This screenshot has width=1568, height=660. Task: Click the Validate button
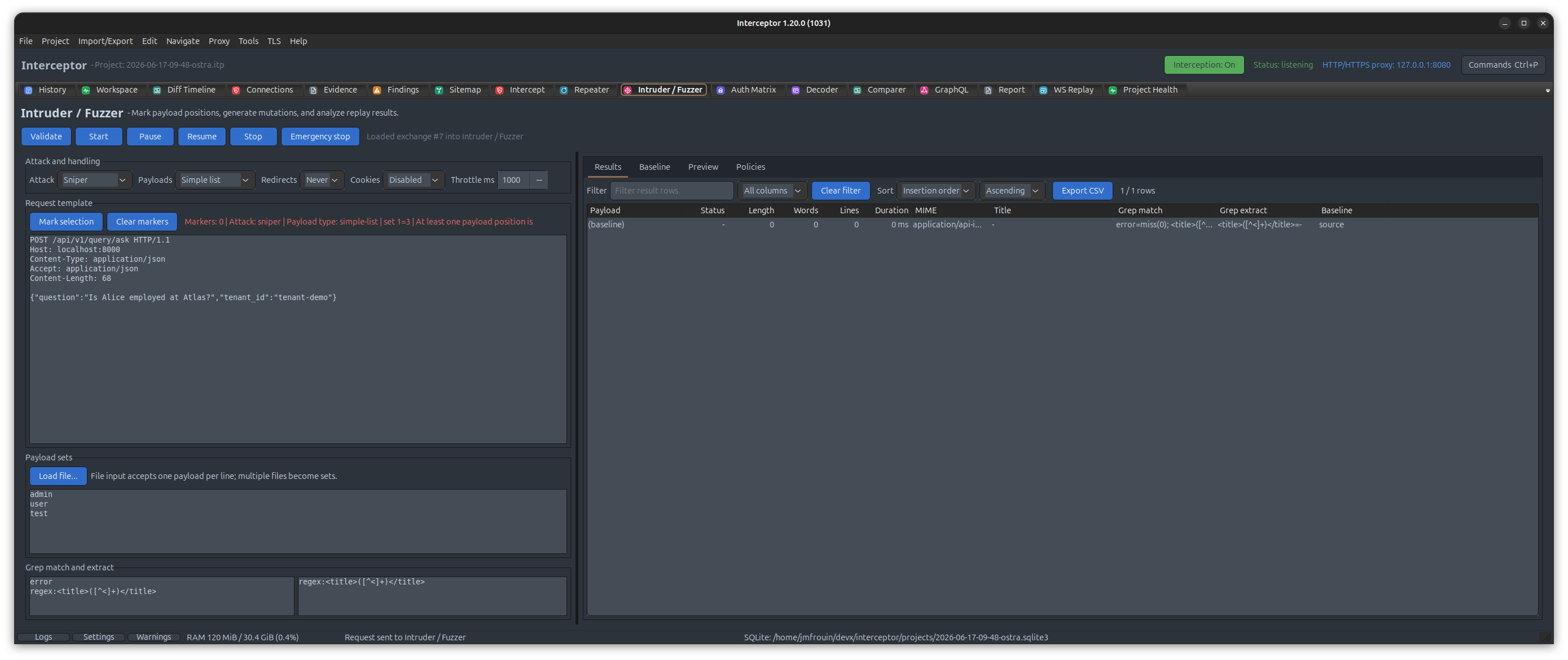point(46,137)
